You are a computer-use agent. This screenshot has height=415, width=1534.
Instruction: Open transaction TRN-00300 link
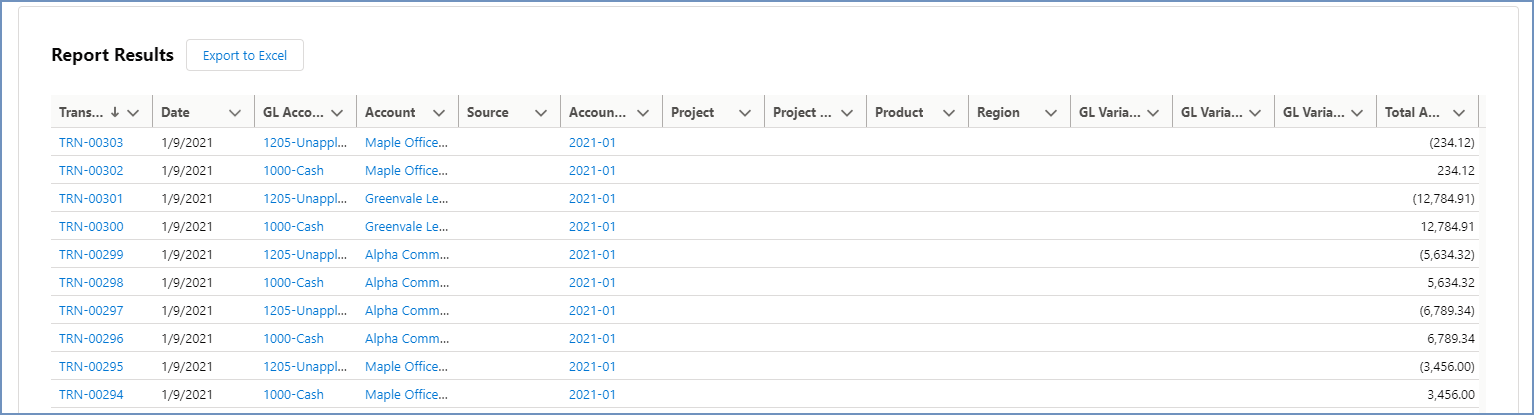(x=91, y=227)
